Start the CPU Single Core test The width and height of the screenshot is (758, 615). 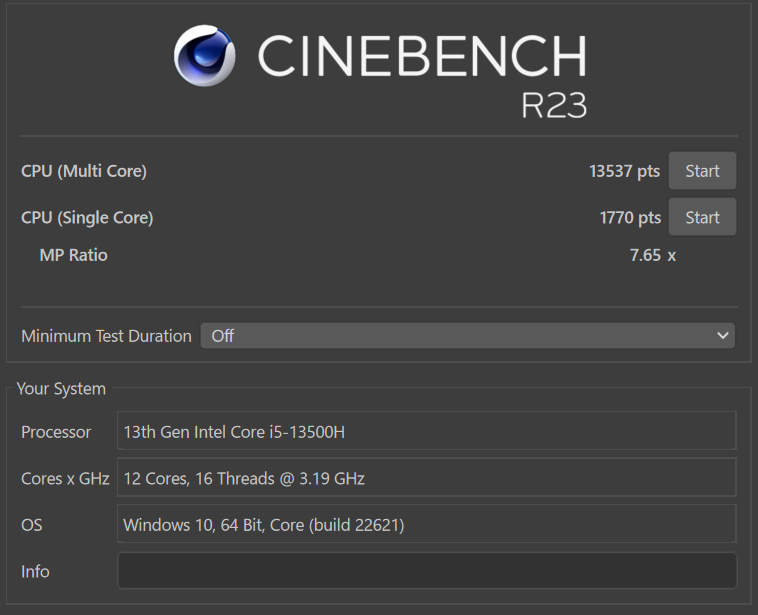pyautogui.click(x=702, y=217)
